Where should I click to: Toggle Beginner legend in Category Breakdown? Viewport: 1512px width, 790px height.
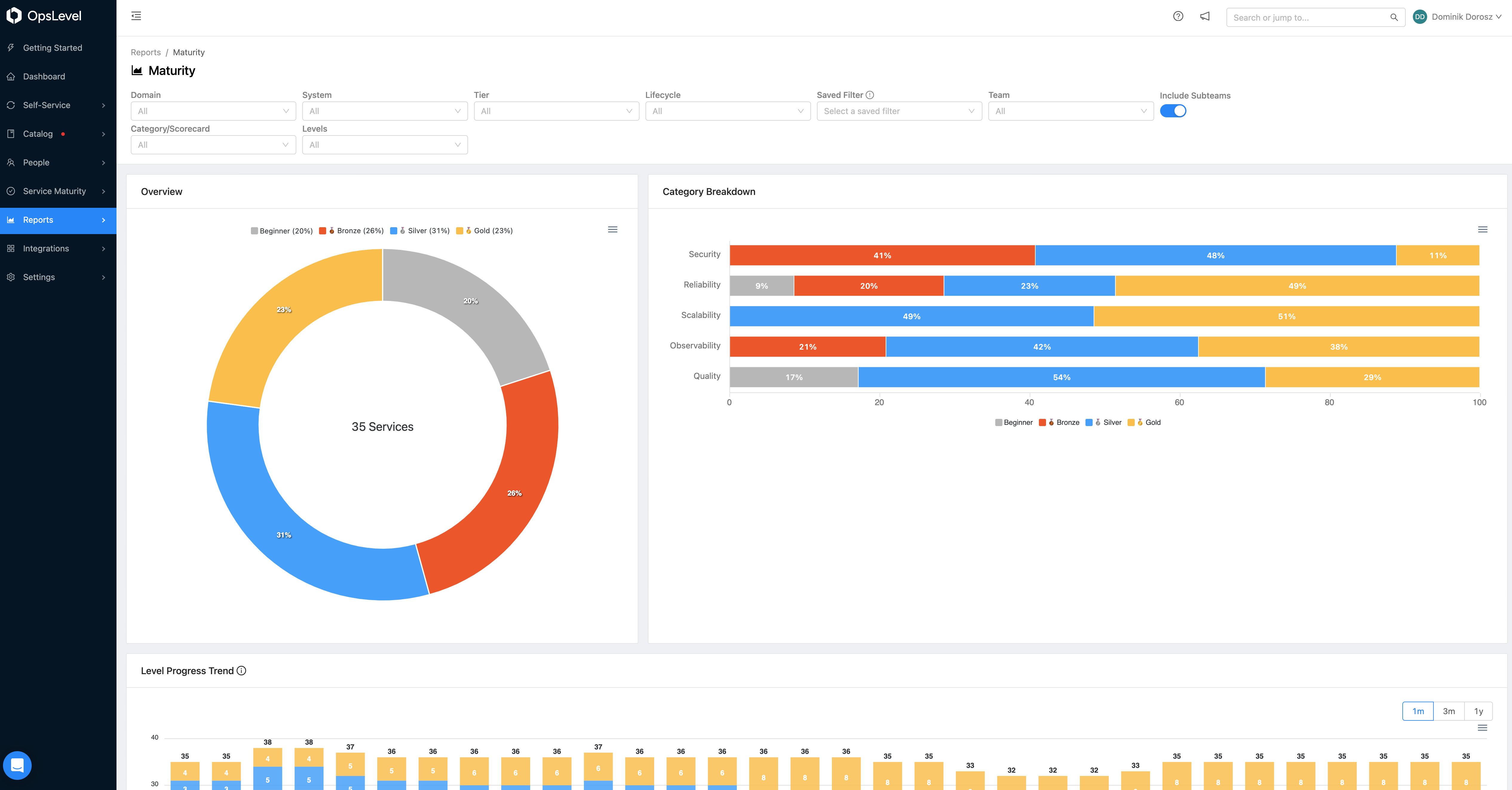pyautogui.click(x=1014, y=422)
